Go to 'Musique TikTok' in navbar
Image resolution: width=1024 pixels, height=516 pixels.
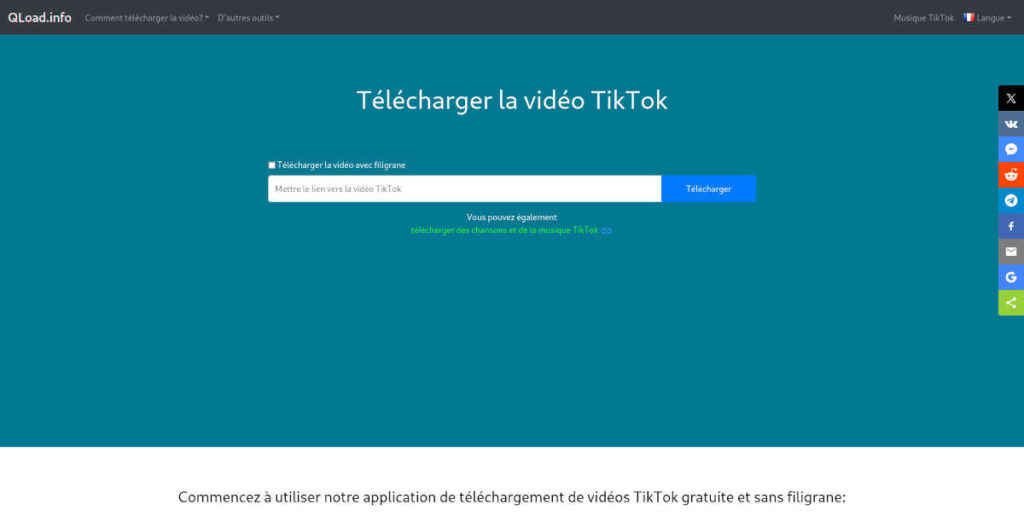(923, 18)
